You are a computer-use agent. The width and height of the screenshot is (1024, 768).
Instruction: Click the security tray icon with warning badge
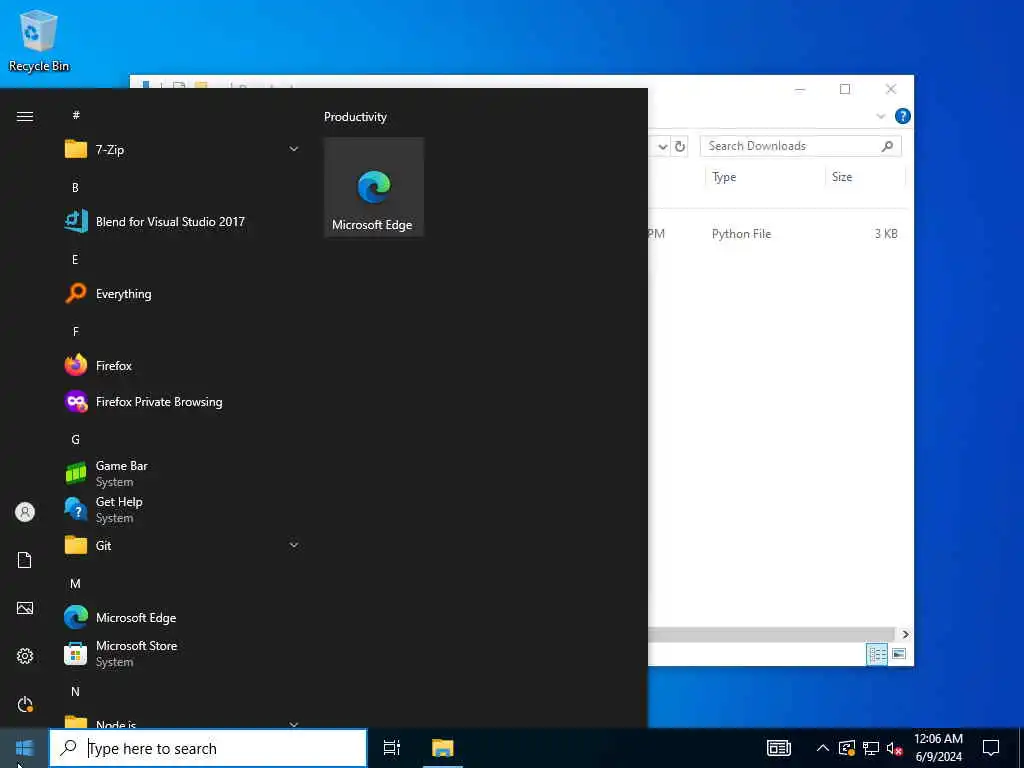(x=847, y=748)
